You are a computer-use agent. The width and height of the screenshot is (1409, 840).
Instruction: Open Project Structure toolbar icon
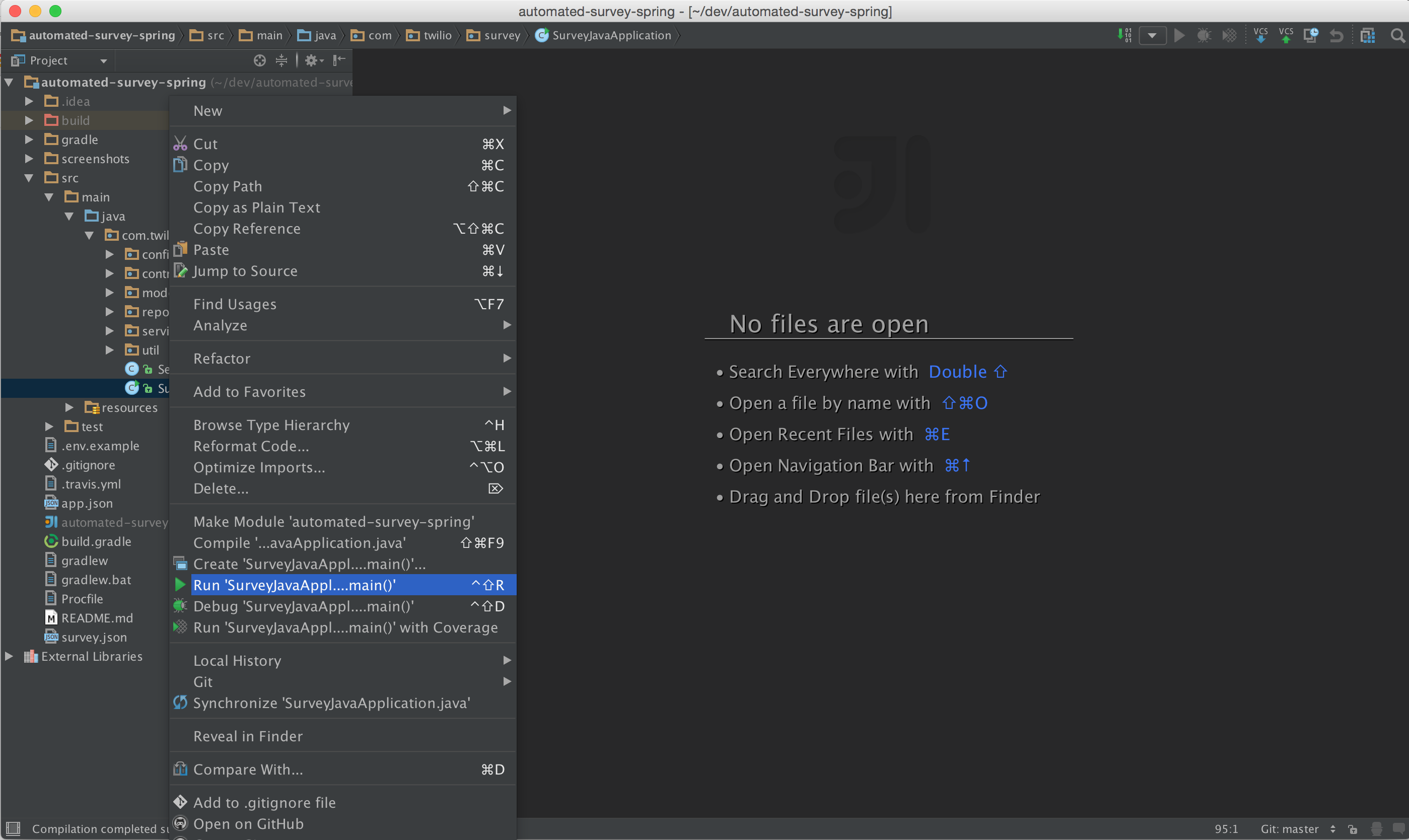[x=1368, y=36]
